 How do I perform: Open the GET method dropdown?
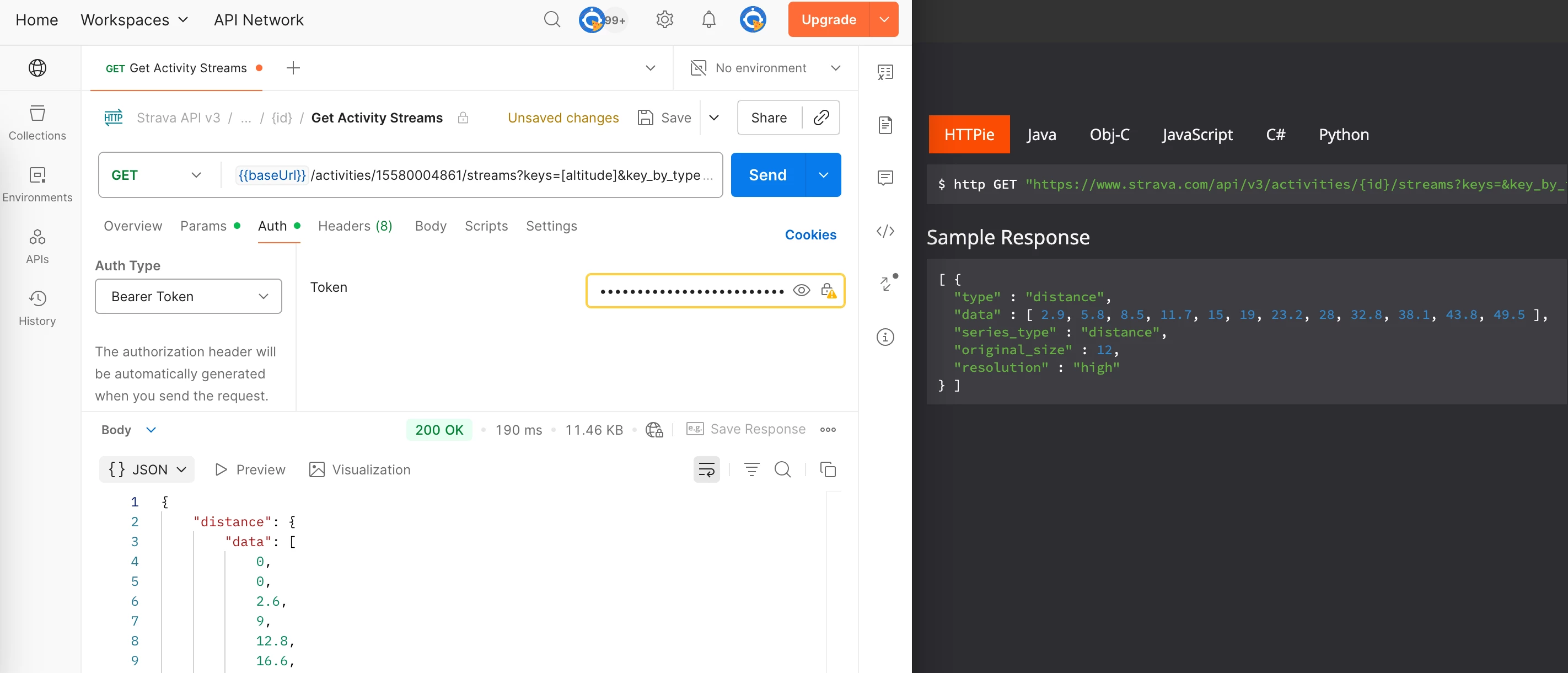(157, 175)
